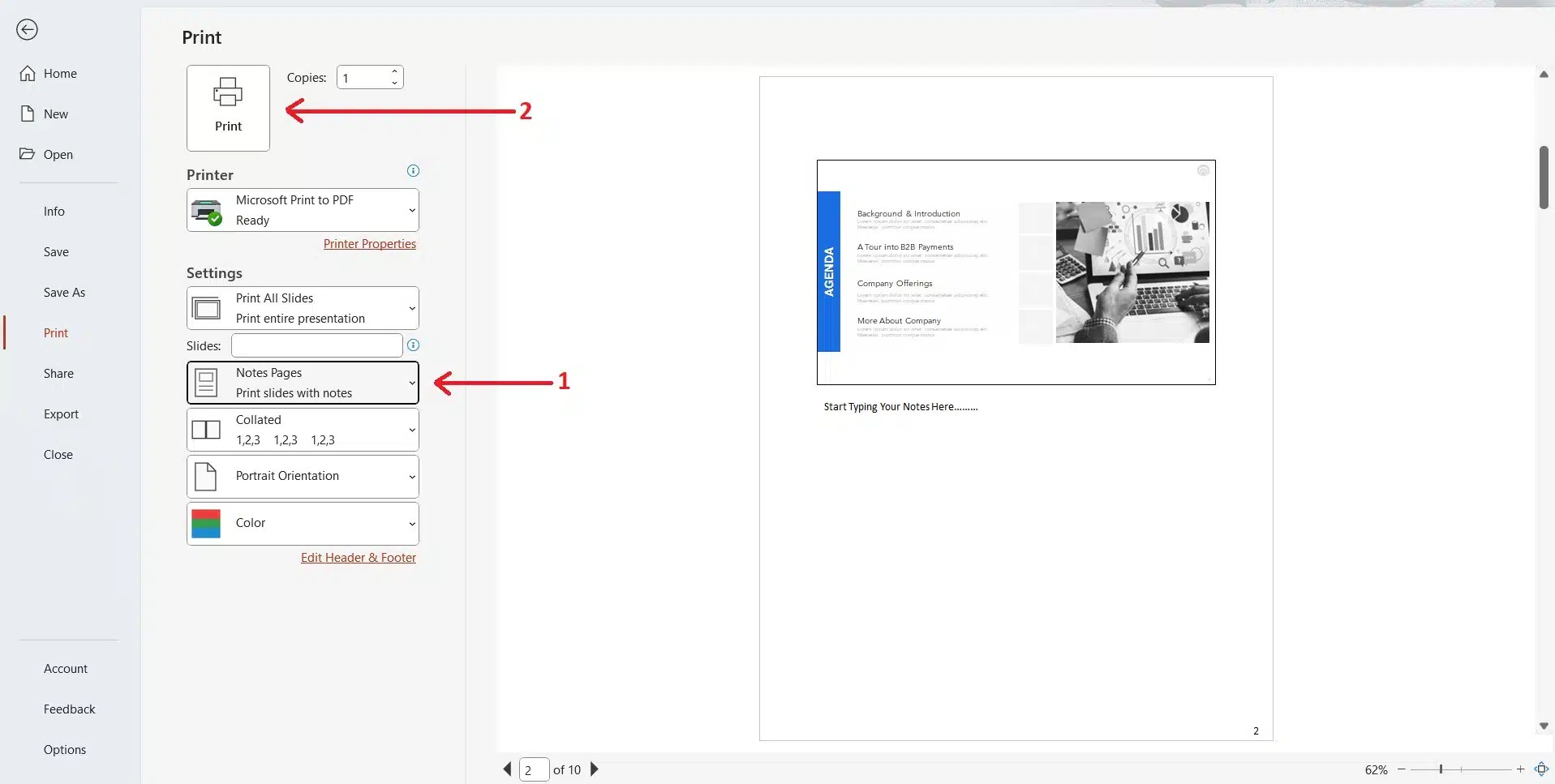Select Home in the sidebar

point(59,72)
